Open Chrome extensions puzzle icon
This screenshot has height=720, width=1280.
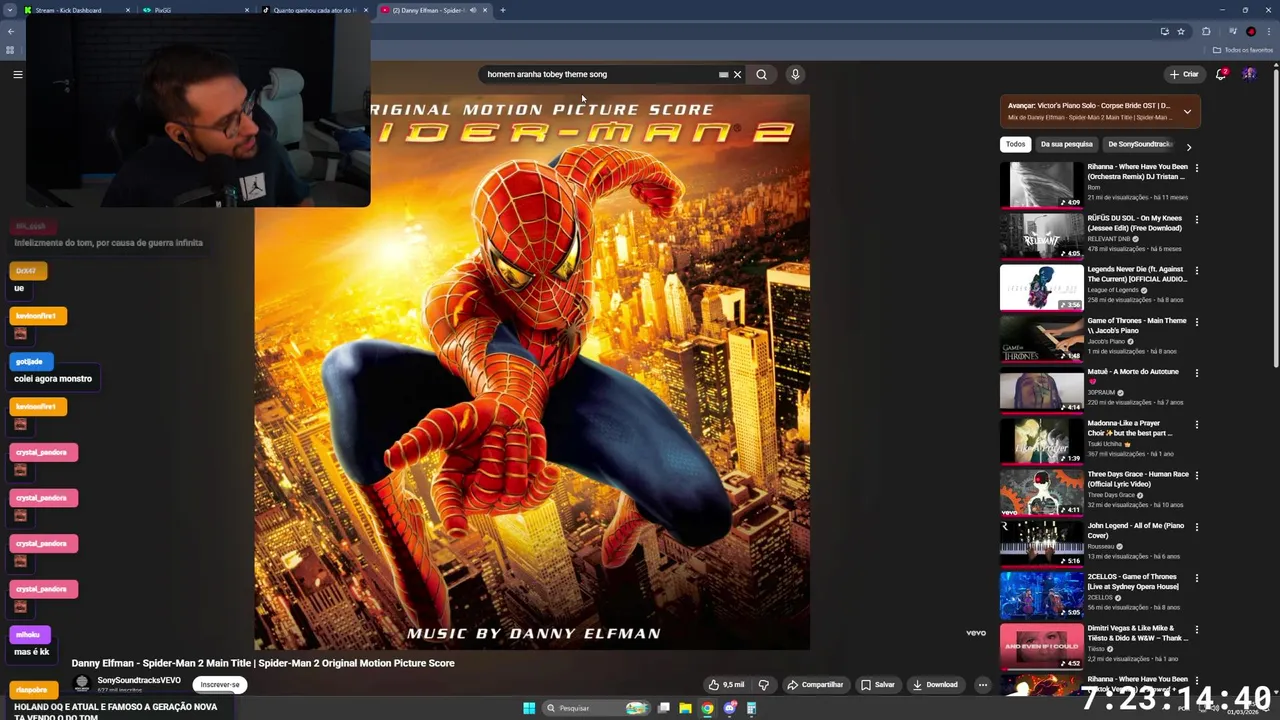[x=1206, y=31]
